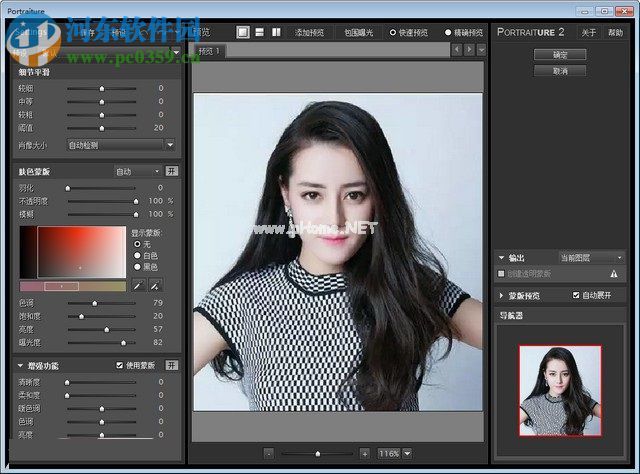Open the 116% zoom level dropdown
This screenshot has height=474, width=640.
click(408, 453)
